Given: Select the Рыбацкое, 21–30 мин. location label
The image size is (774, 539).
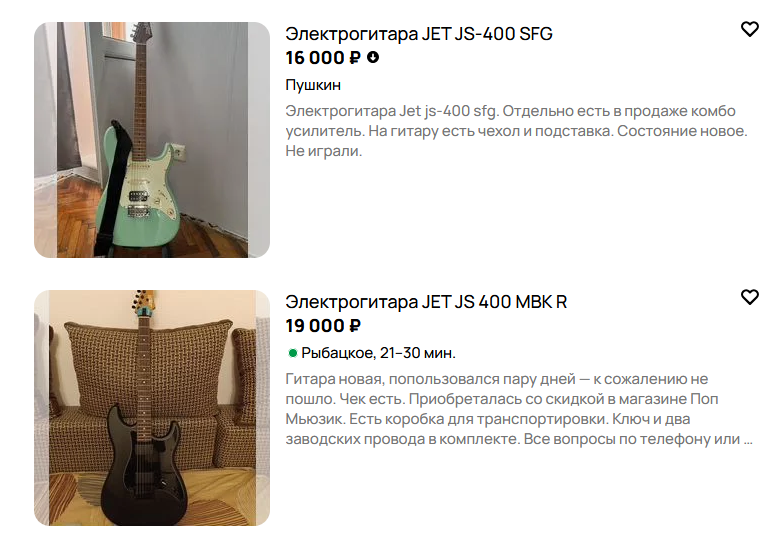Looking at the screenshot, I should [x=378, y=353].
